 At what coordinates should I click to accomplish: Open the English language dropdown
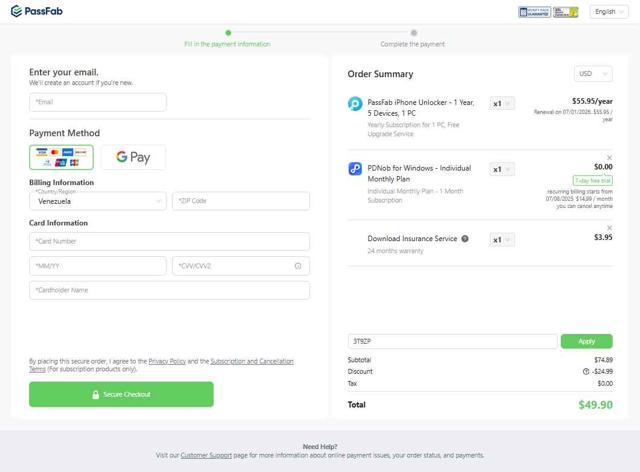pos(609,12)
